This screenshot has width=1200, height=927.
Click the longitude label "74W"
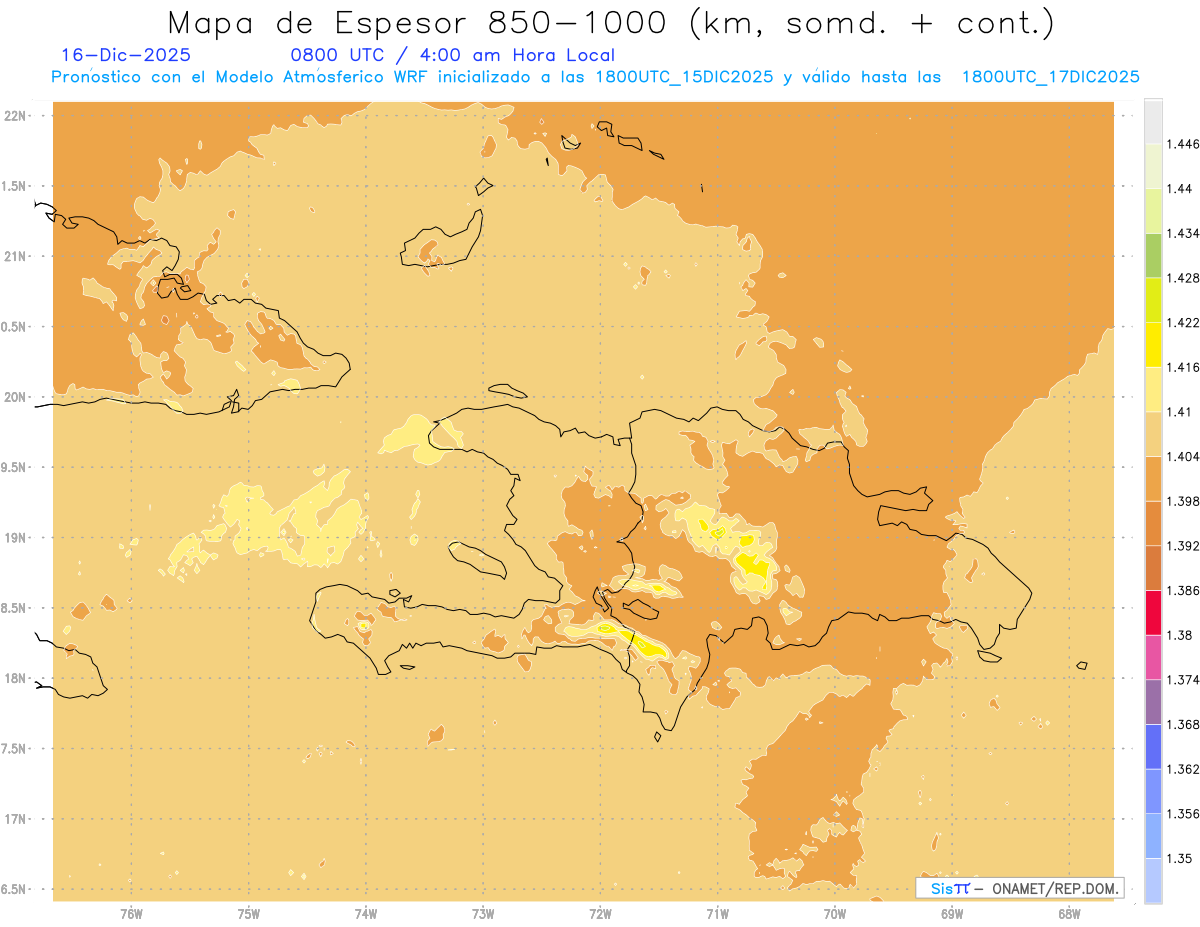(366, 914)
